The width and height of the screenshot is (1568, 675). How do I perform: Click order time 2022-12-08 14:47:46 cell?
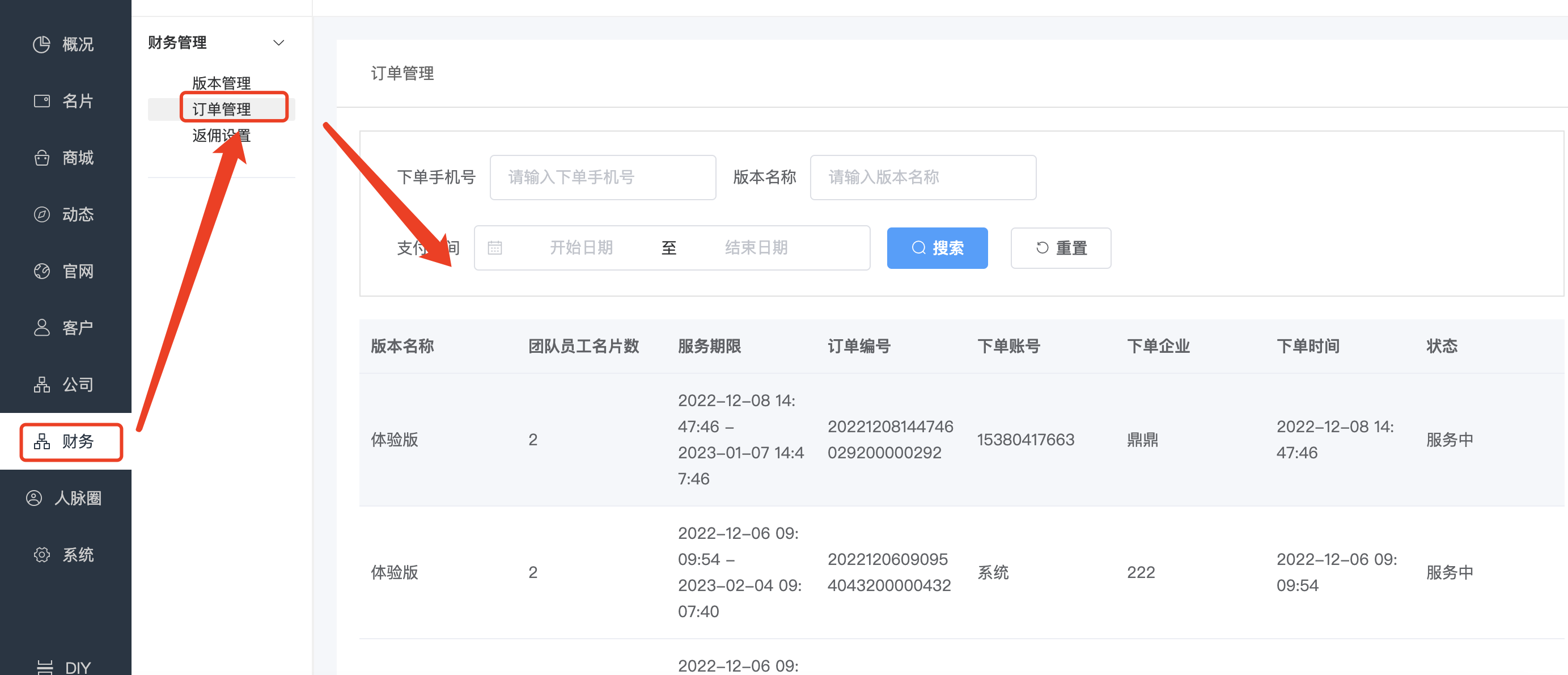click(x=1335, y=439)
